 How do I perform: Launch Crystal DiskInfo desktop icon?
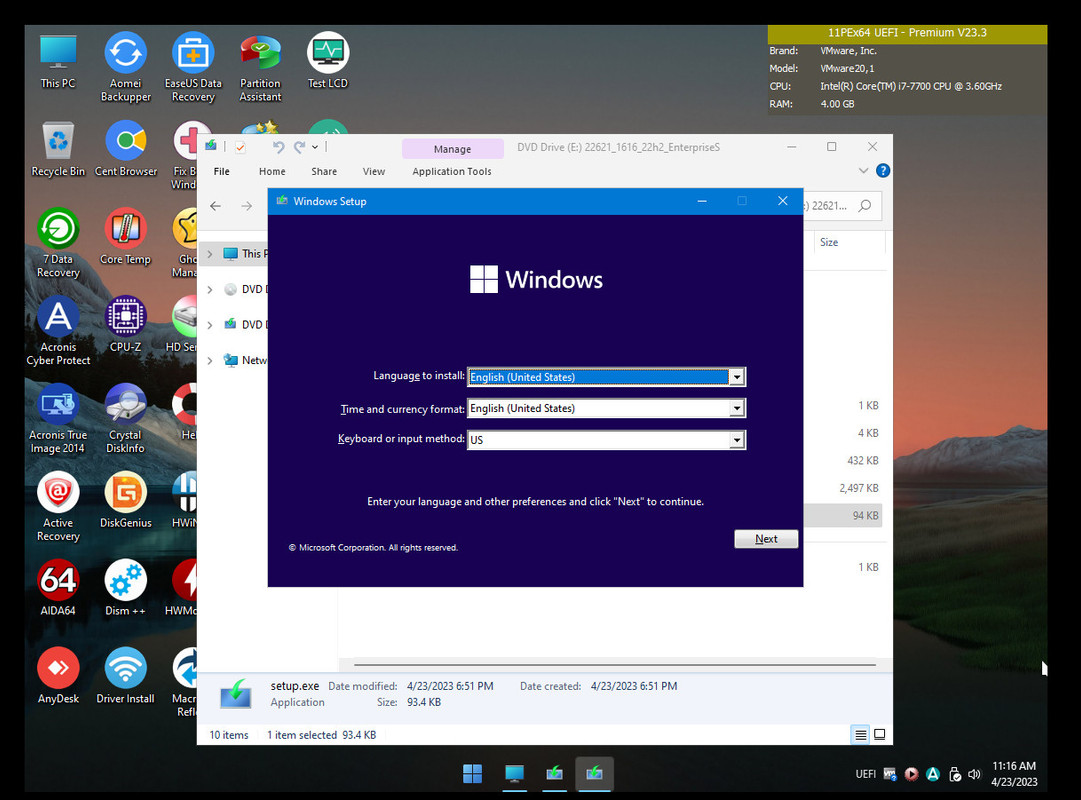coord(125,419)
